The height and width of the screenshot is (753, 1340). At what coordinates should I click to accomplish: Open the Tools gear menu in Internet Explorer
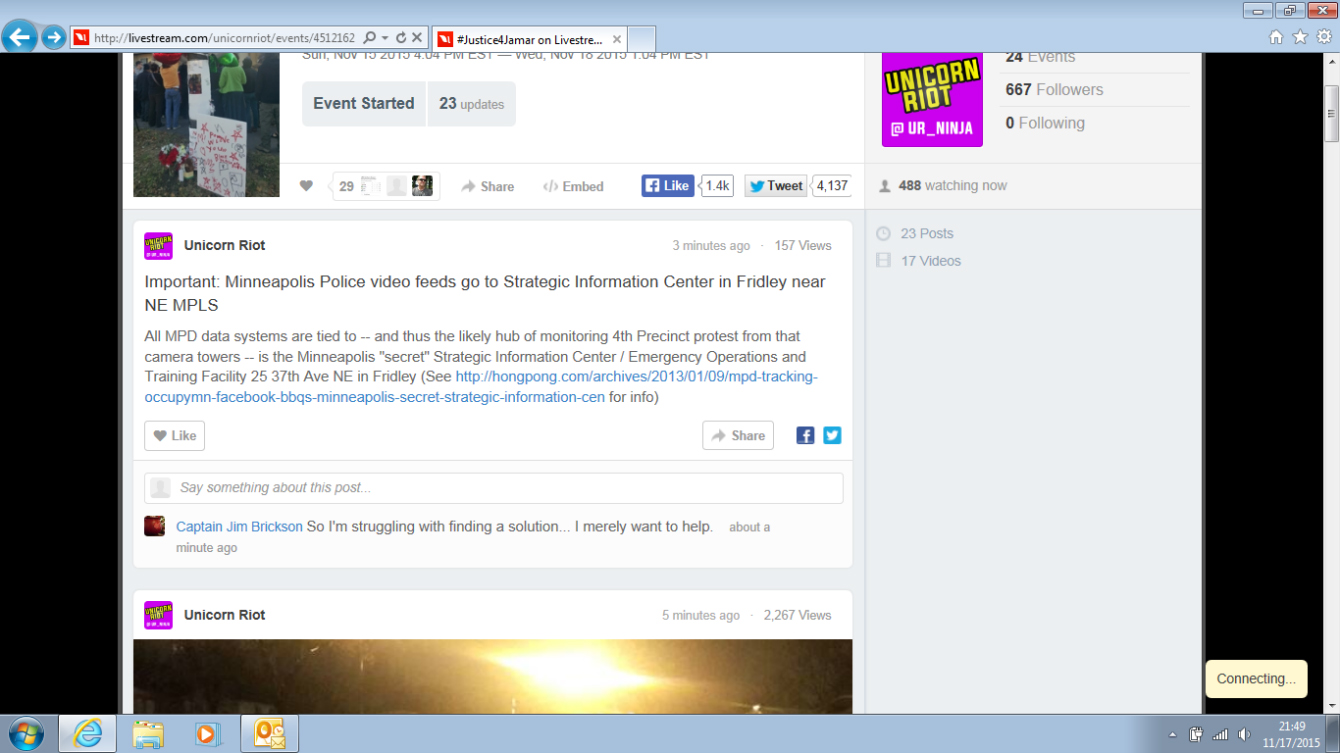[x=1325, y=36]
